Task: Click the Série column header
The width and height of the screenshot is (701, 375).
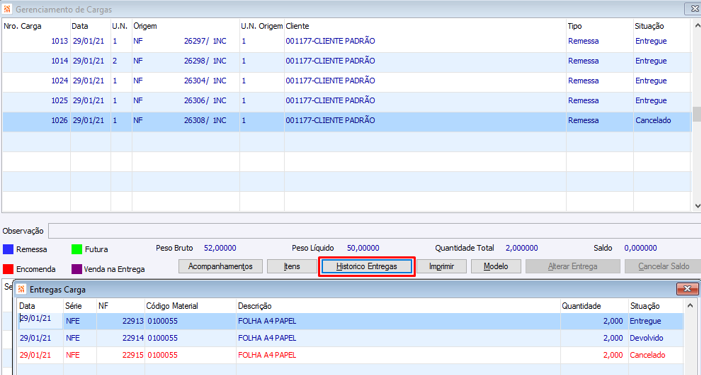Action: pyautogui.click(x=73, y=306)
